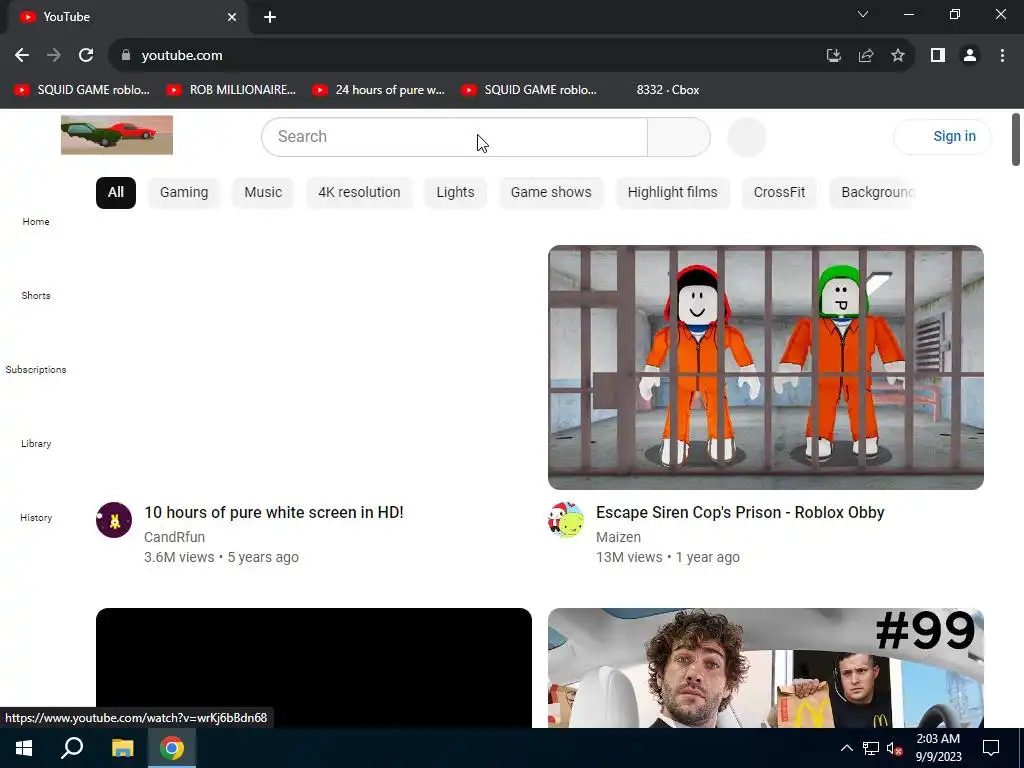Click the search submit button

pyautogui.click(x=679, y=136)
